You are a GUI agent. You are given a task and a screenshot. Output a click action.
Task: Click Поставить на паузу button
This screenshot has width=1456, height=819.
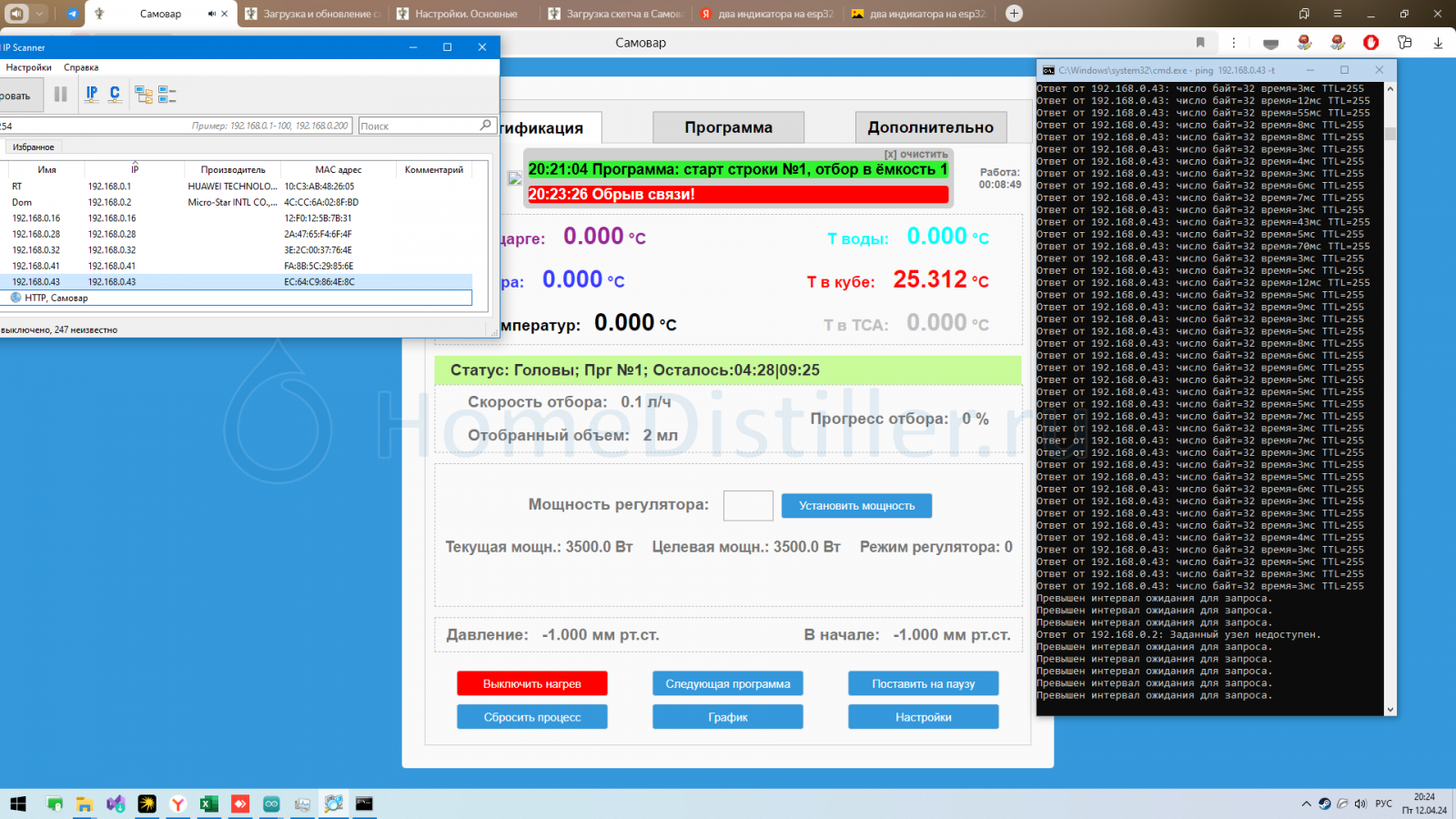[x=924, y=683]
